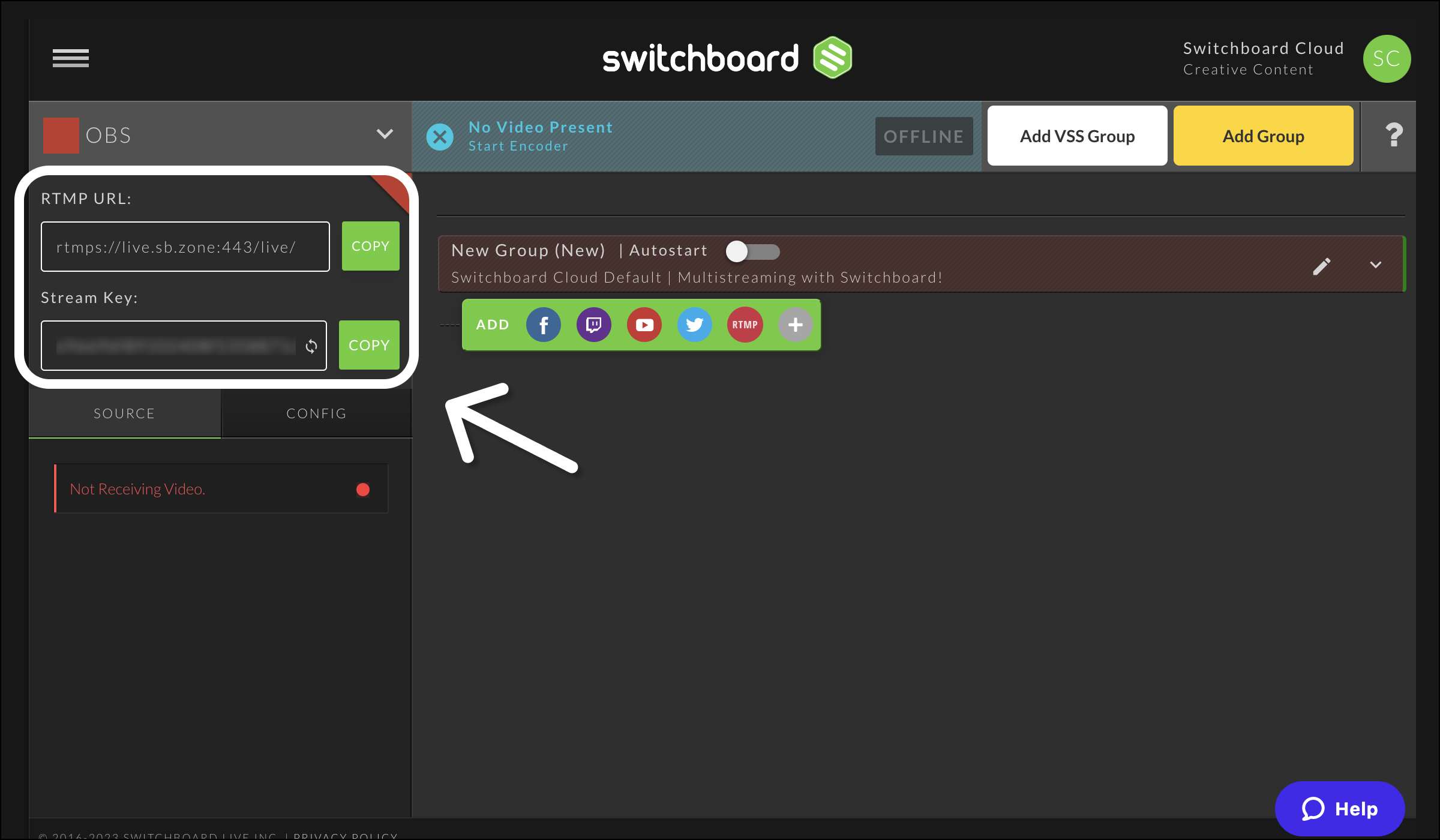Click the OFFLINE status badge
This screenshot has height=840, width=1440.
pos(924,136)
